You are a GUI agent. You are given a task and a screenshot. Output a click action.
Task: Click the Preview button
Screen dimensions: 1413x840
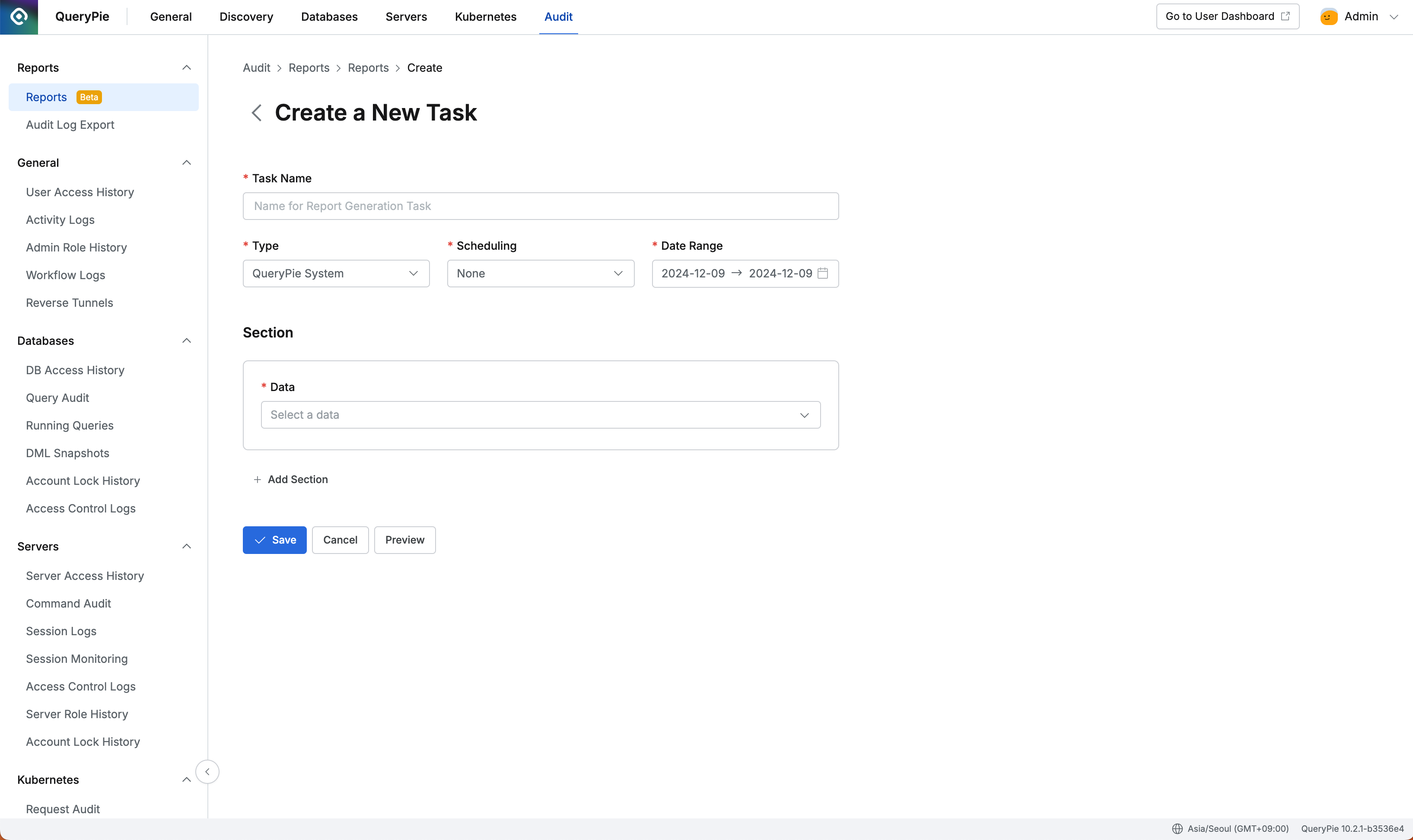404,540
